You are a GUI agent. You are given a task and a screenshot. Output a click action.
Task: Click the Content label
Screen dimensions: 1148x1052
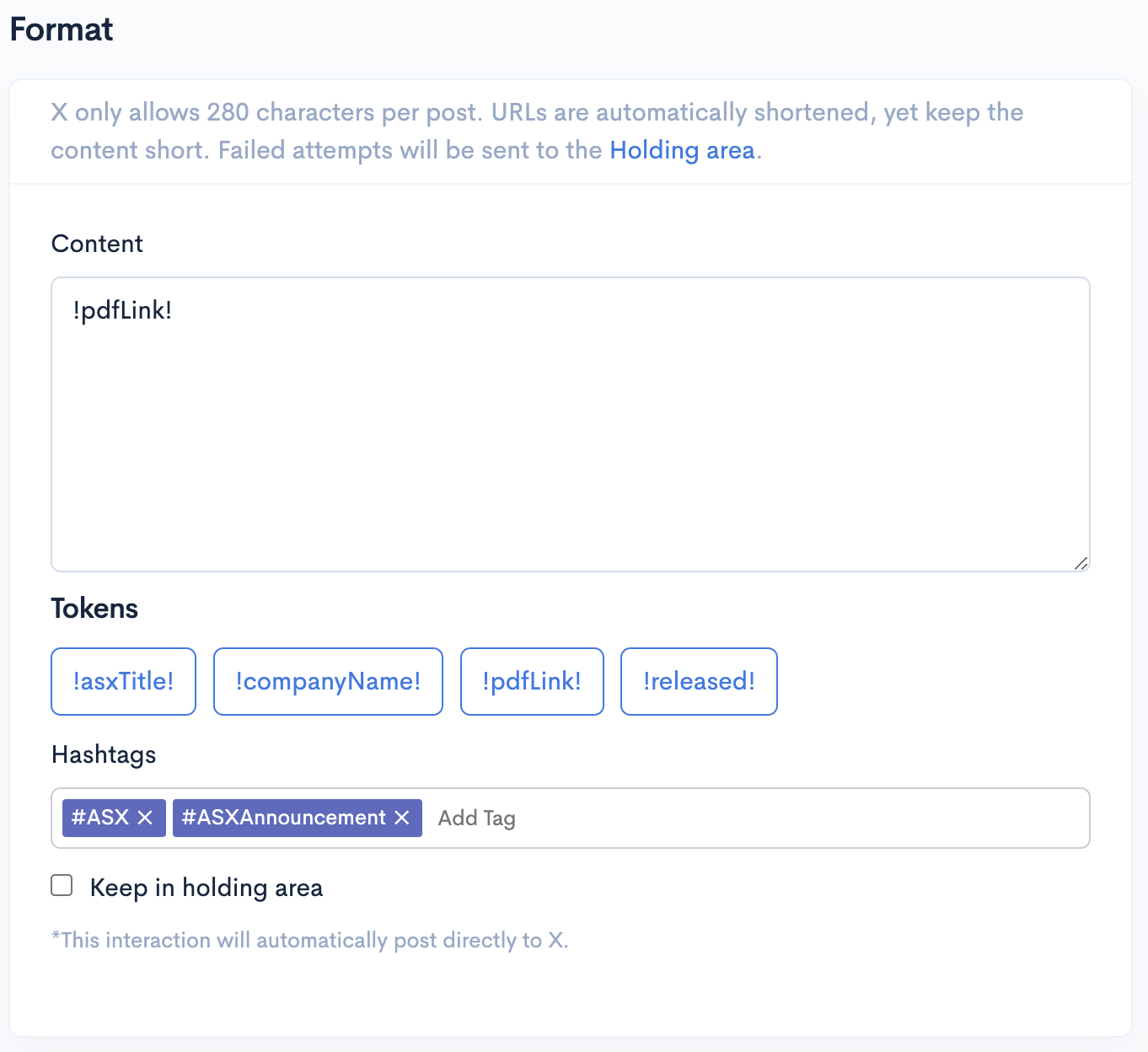tap(97, 244)
